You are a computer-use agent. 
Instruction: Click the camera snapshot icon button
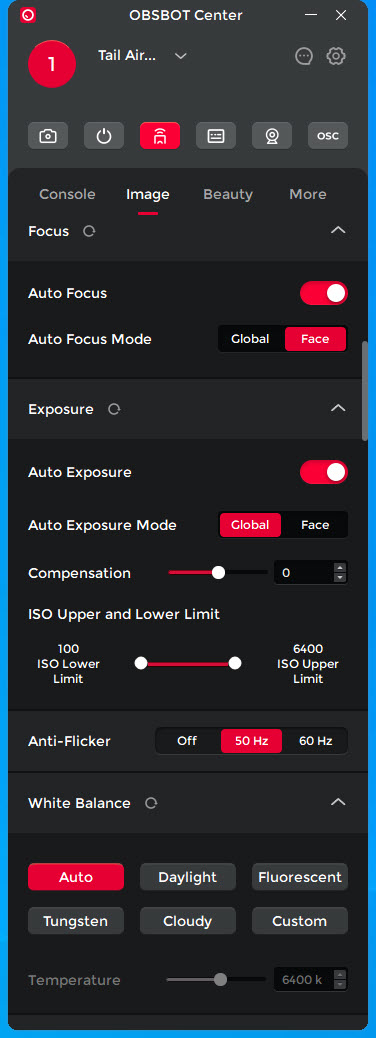[x=48, y=136]
